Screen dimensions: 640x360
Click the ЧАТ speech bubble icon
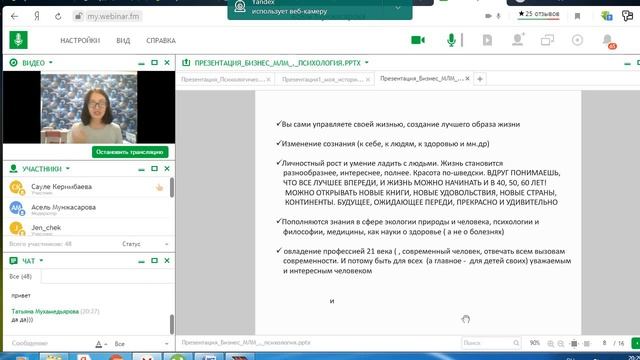13,260
